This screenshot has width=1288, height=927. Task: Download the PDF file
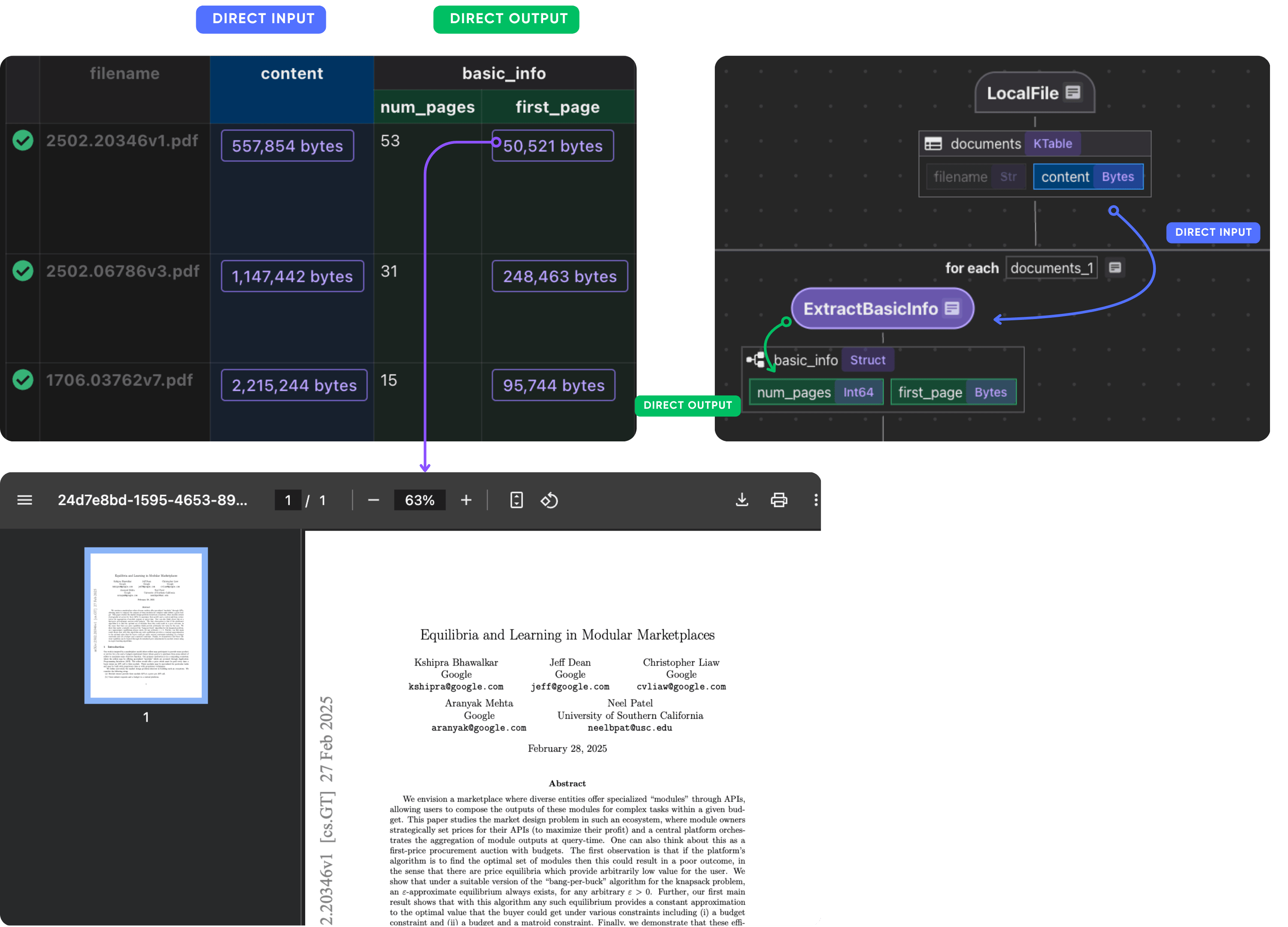click(x=742, y=500)
